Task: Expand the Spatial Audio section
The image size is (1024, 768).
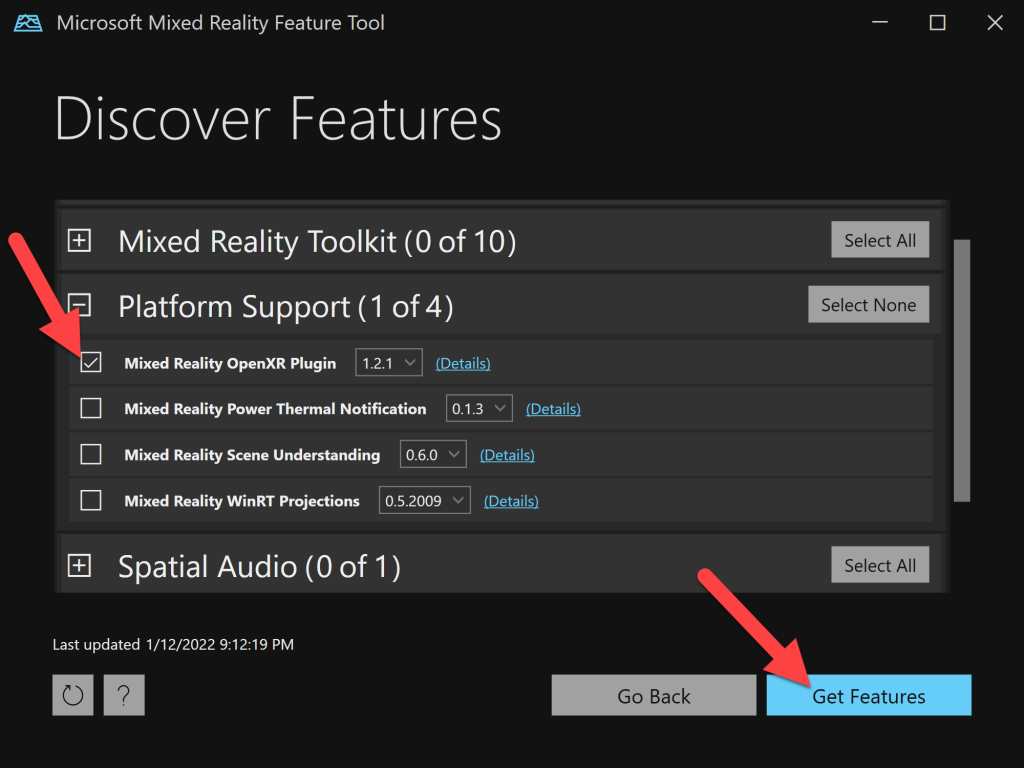Action: tap(80, 566)
